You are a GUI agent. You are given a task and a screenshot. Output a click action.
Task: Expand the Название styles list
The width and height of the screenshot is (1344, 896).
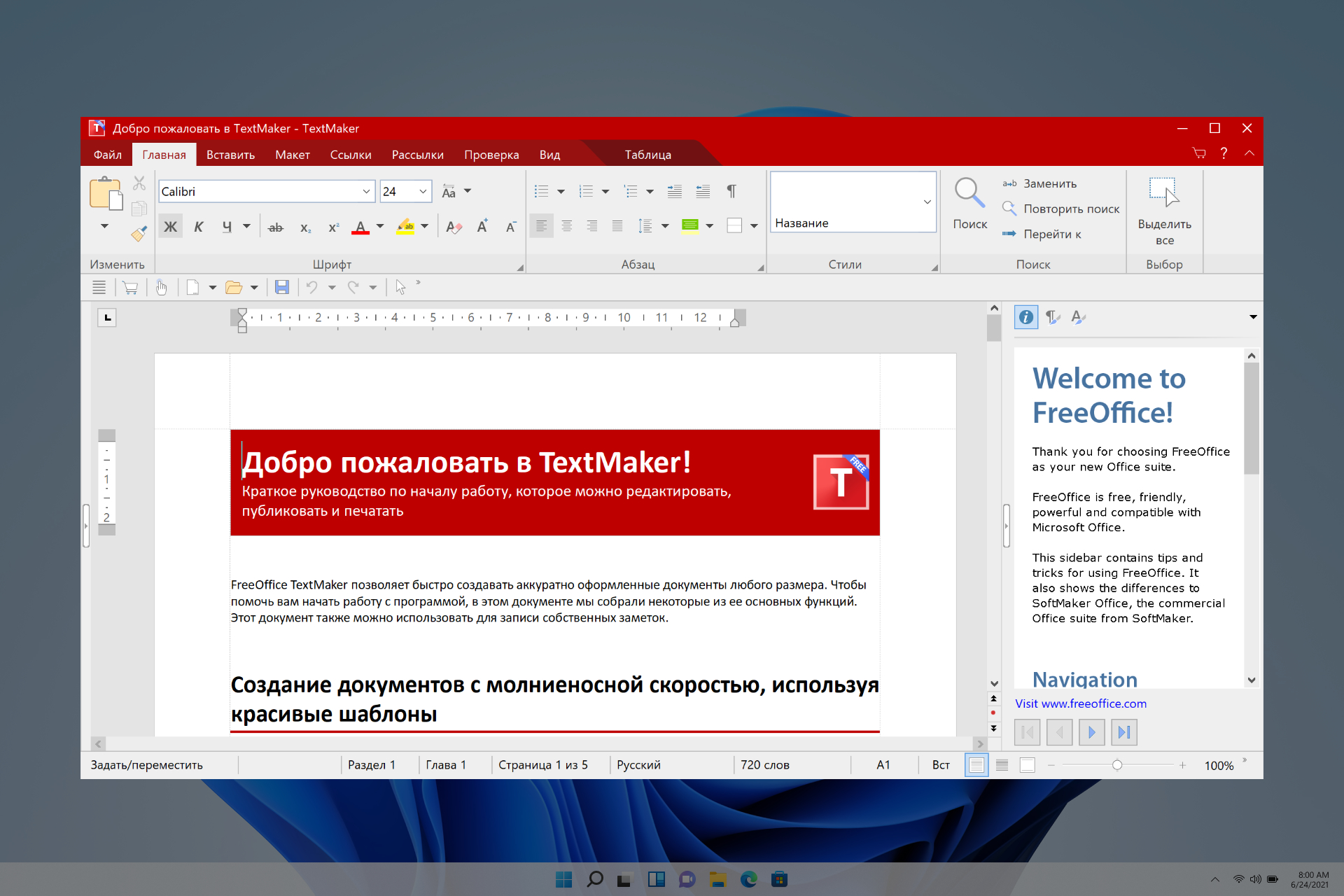click(x=927, y=202)
